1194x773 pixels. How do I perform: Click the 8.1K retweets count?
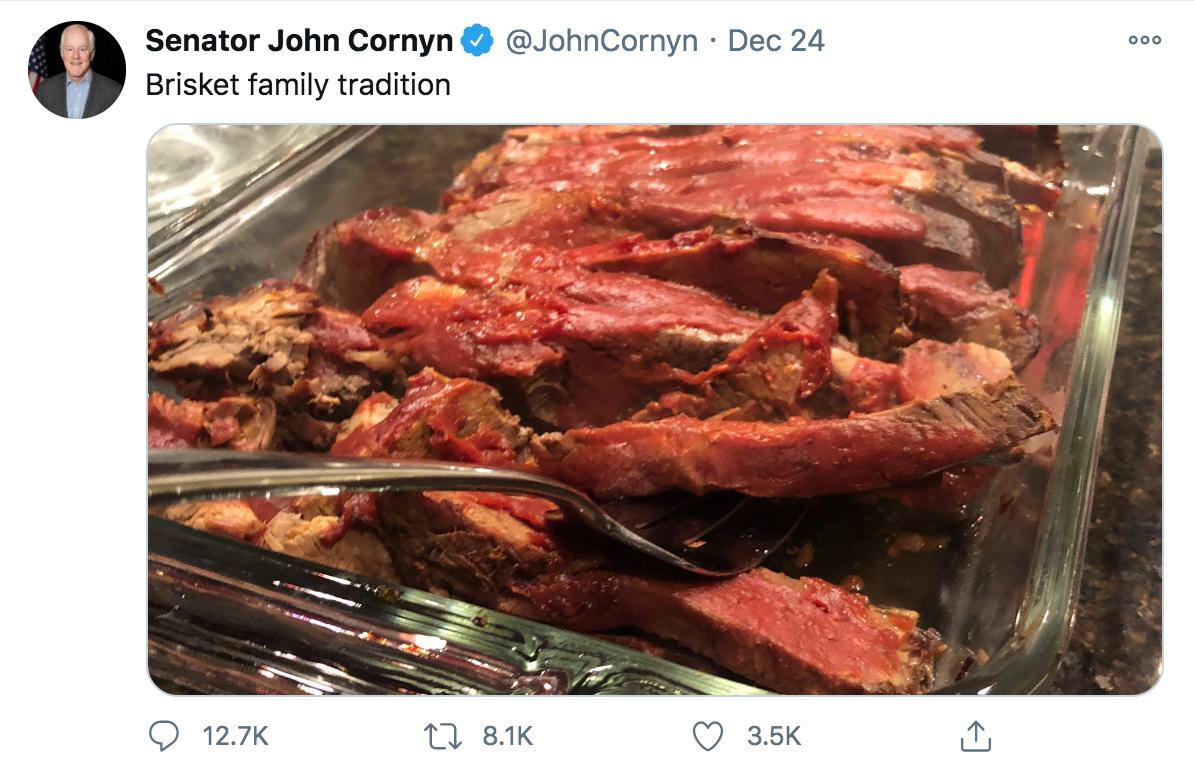507,737
